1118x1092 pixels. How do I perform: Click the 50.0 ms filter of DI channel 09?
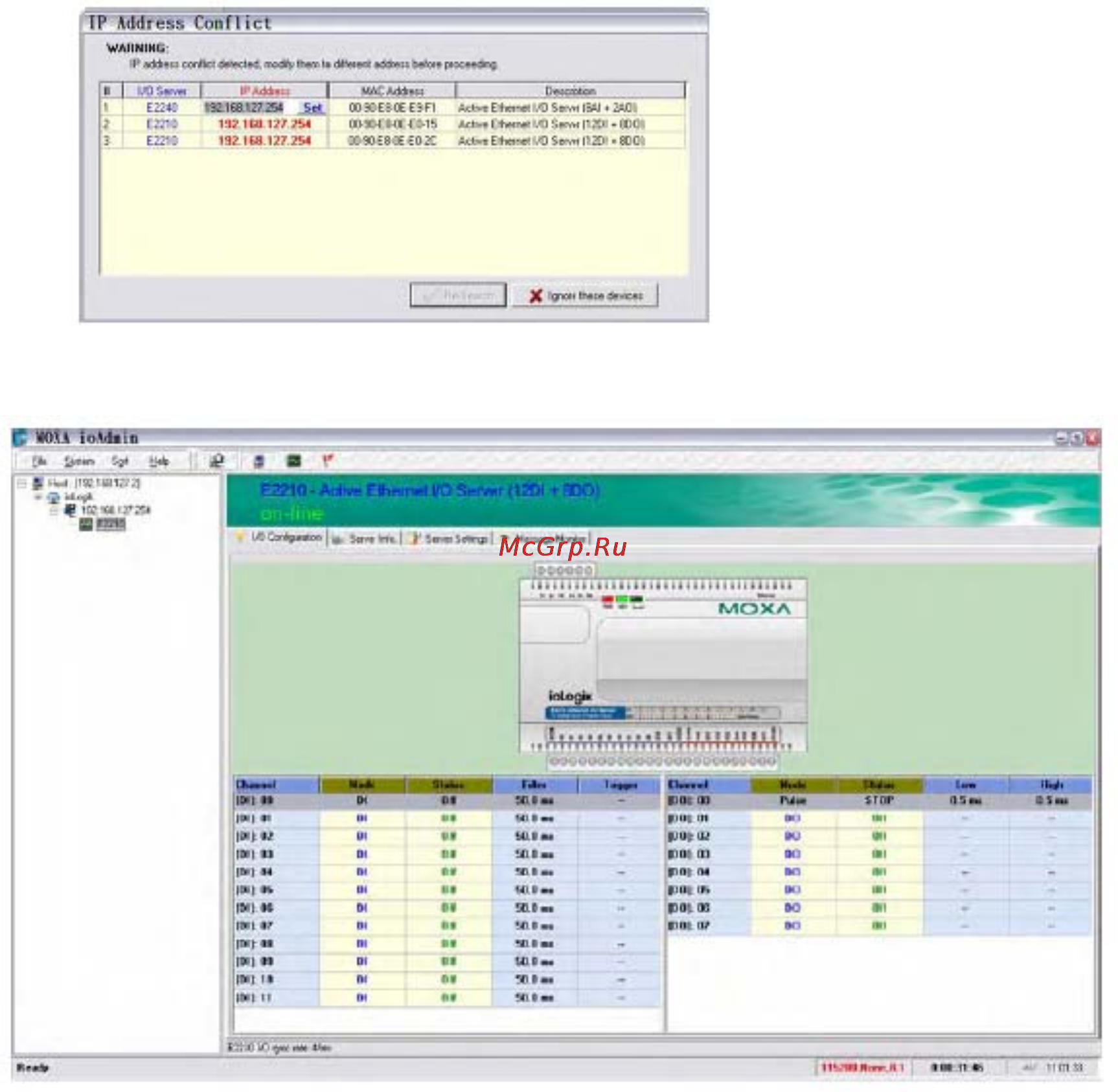point(534,961)
